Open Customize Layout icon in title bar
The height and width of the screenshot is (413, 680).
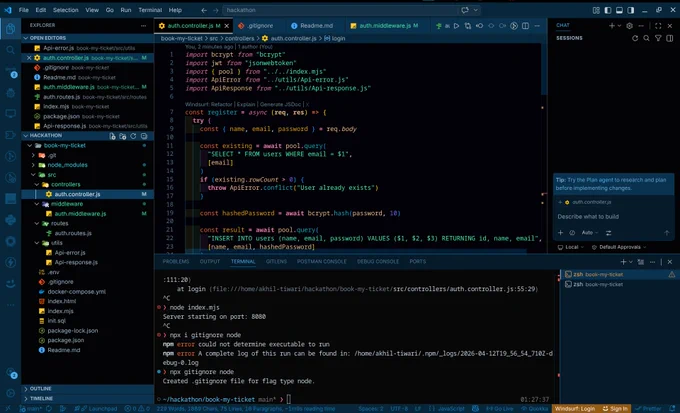click(596, 10)
